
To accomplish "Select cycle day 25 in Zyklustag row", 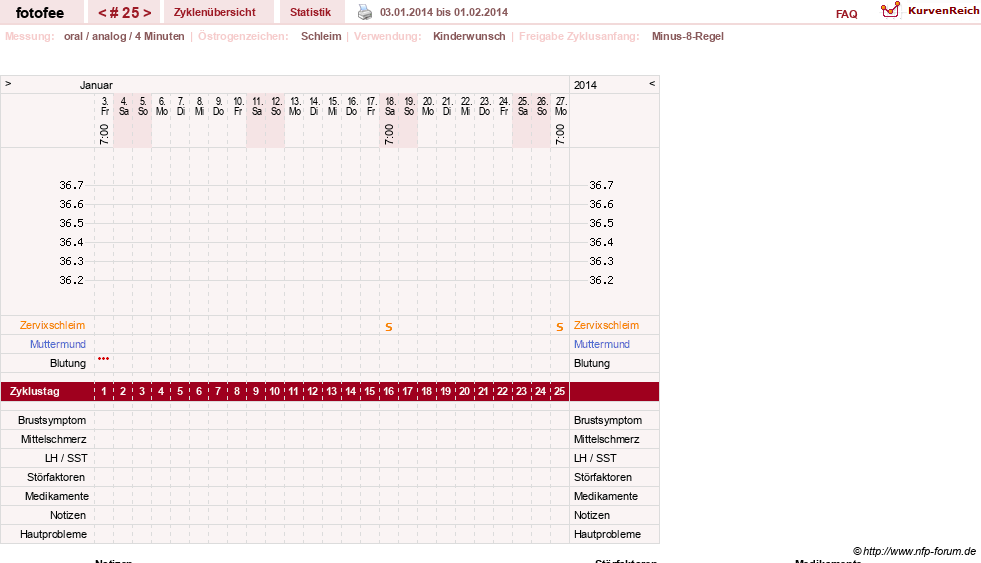I will point(559,392).
